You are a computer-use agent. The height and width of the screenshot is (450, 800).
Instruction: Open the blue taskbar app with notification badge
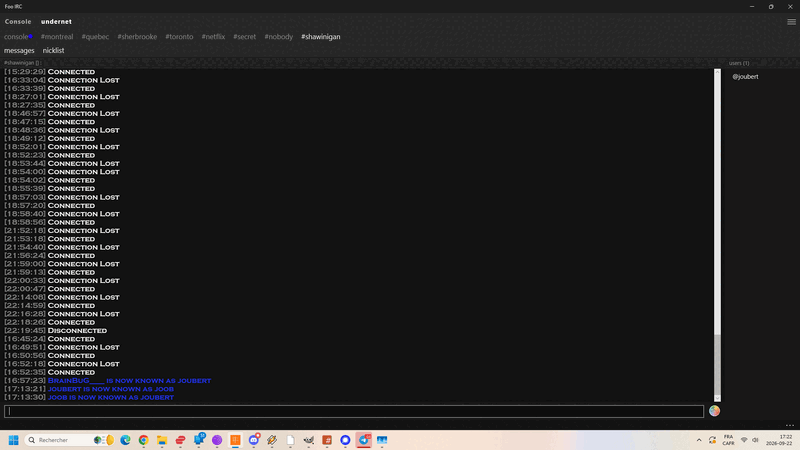[198, 440]
